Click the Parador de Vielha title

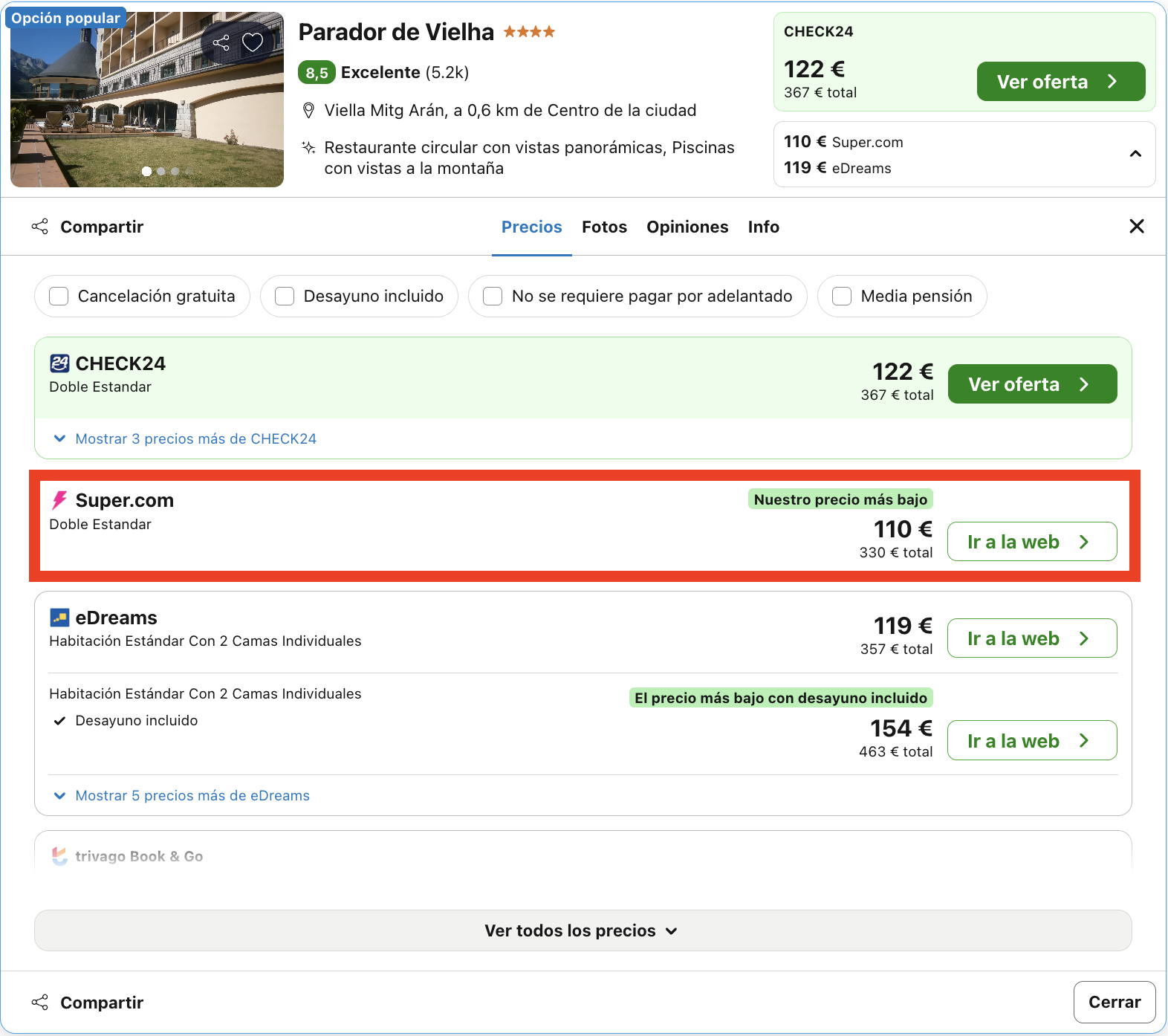coord(396,32)
